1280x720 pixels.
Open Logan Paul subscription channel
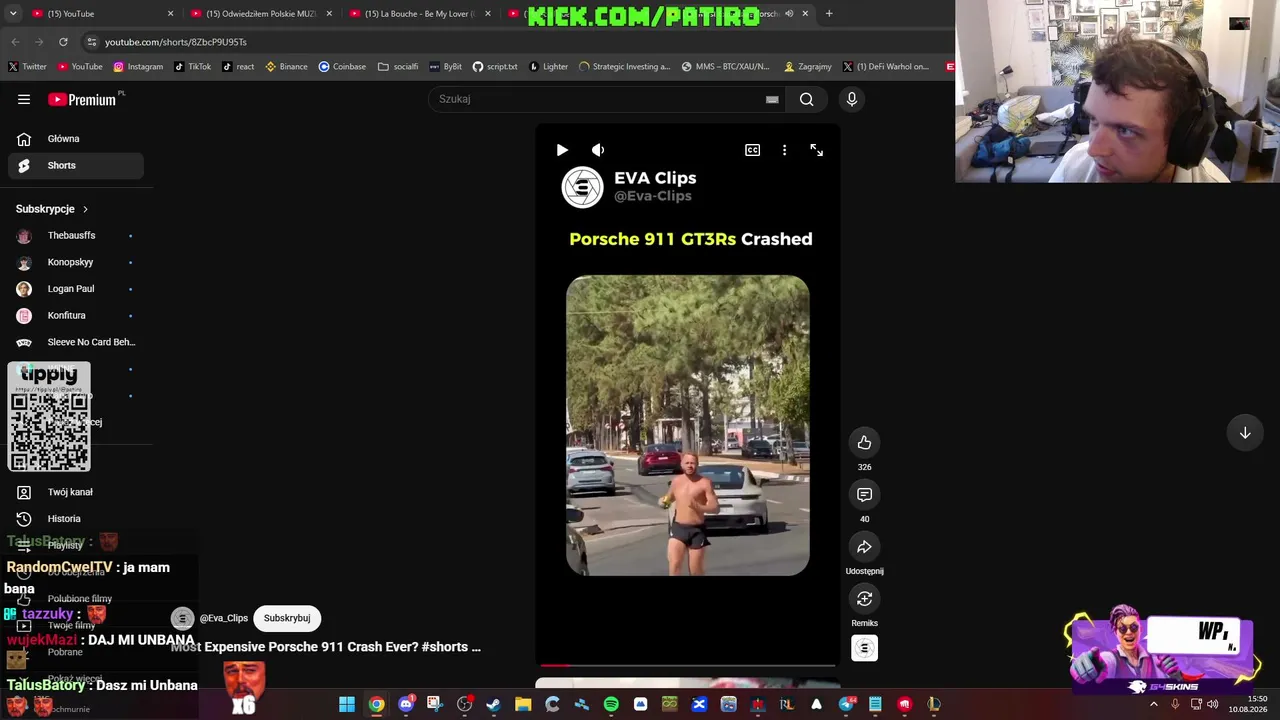76,289
